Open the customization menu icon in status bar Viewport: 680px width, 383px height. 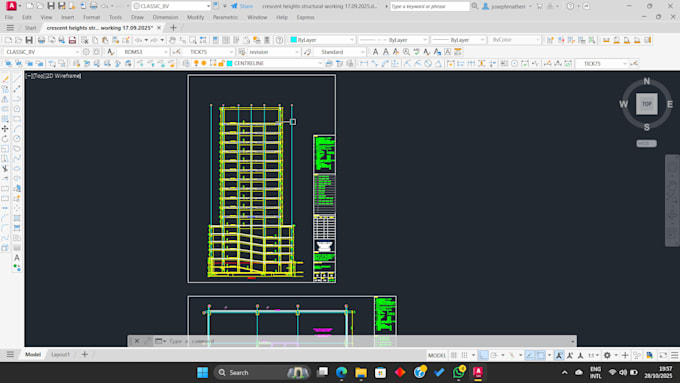(674, 355)
